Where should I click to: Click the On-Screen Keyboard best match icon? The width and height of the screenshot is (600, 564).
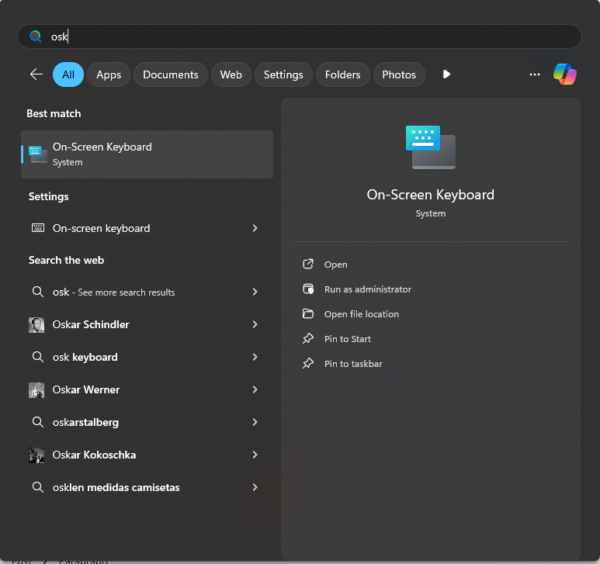[x=38, y=154]
